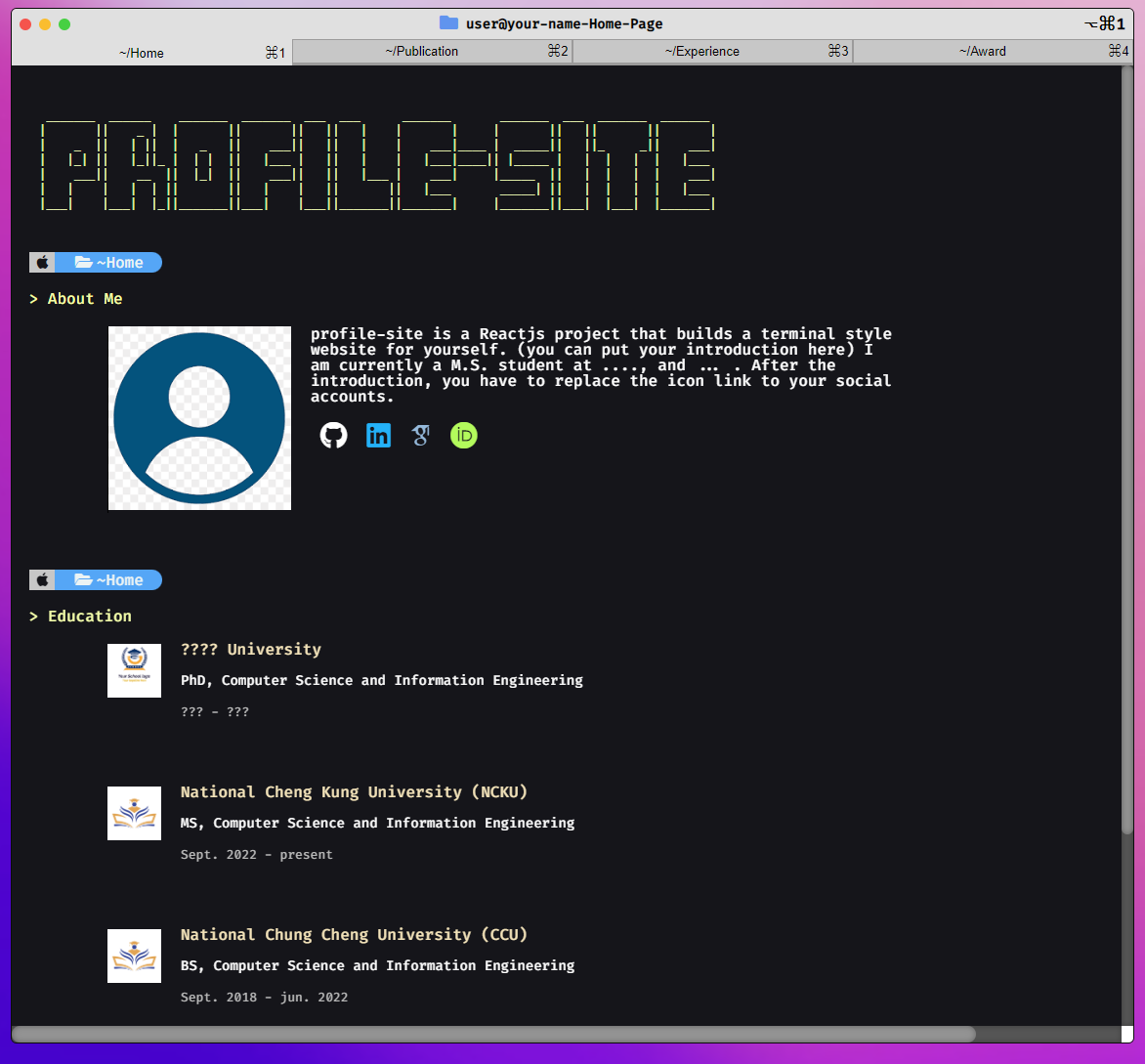Click the ???? University logo
1145x1064 pixels.
point(135,670)
